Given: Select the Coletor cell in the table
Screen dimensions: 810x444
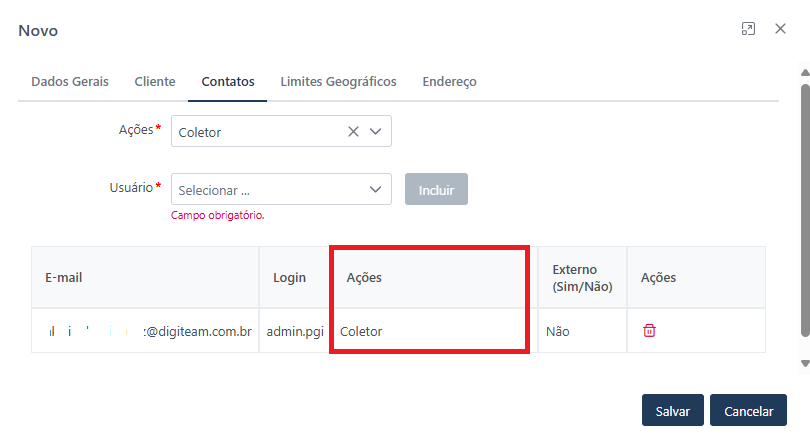Looking at the screenshot, I should pyautogui.click(x=362, y=331).
